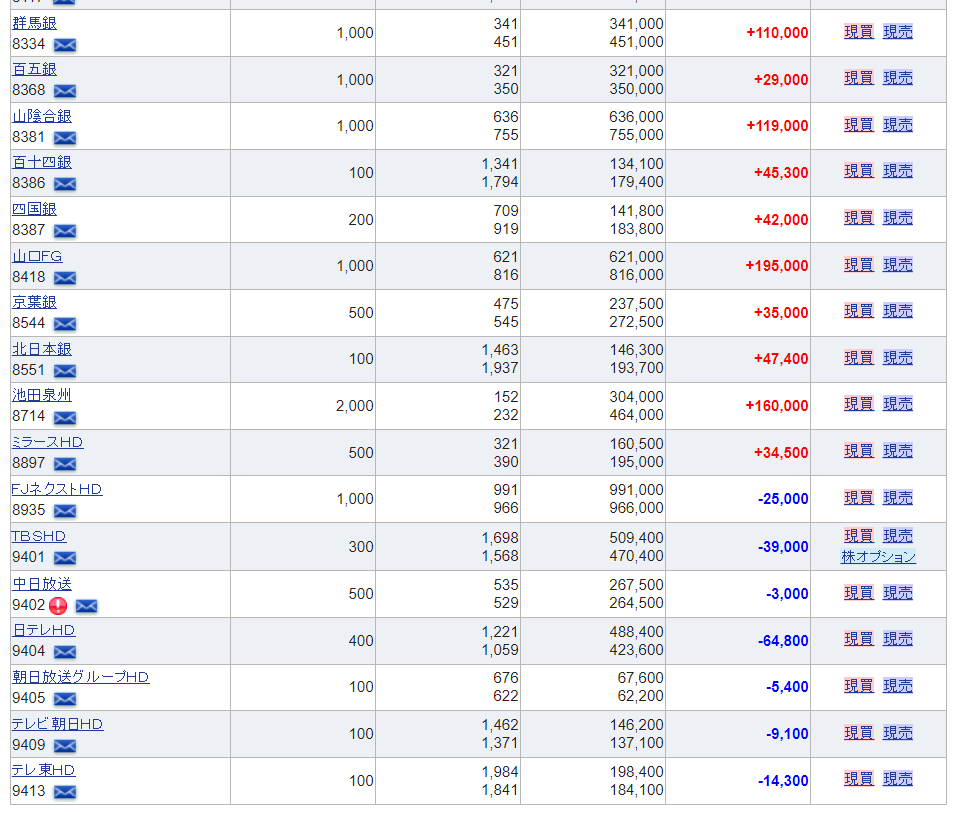Open the 京葉銀 stock link

[x=34, y=302]
